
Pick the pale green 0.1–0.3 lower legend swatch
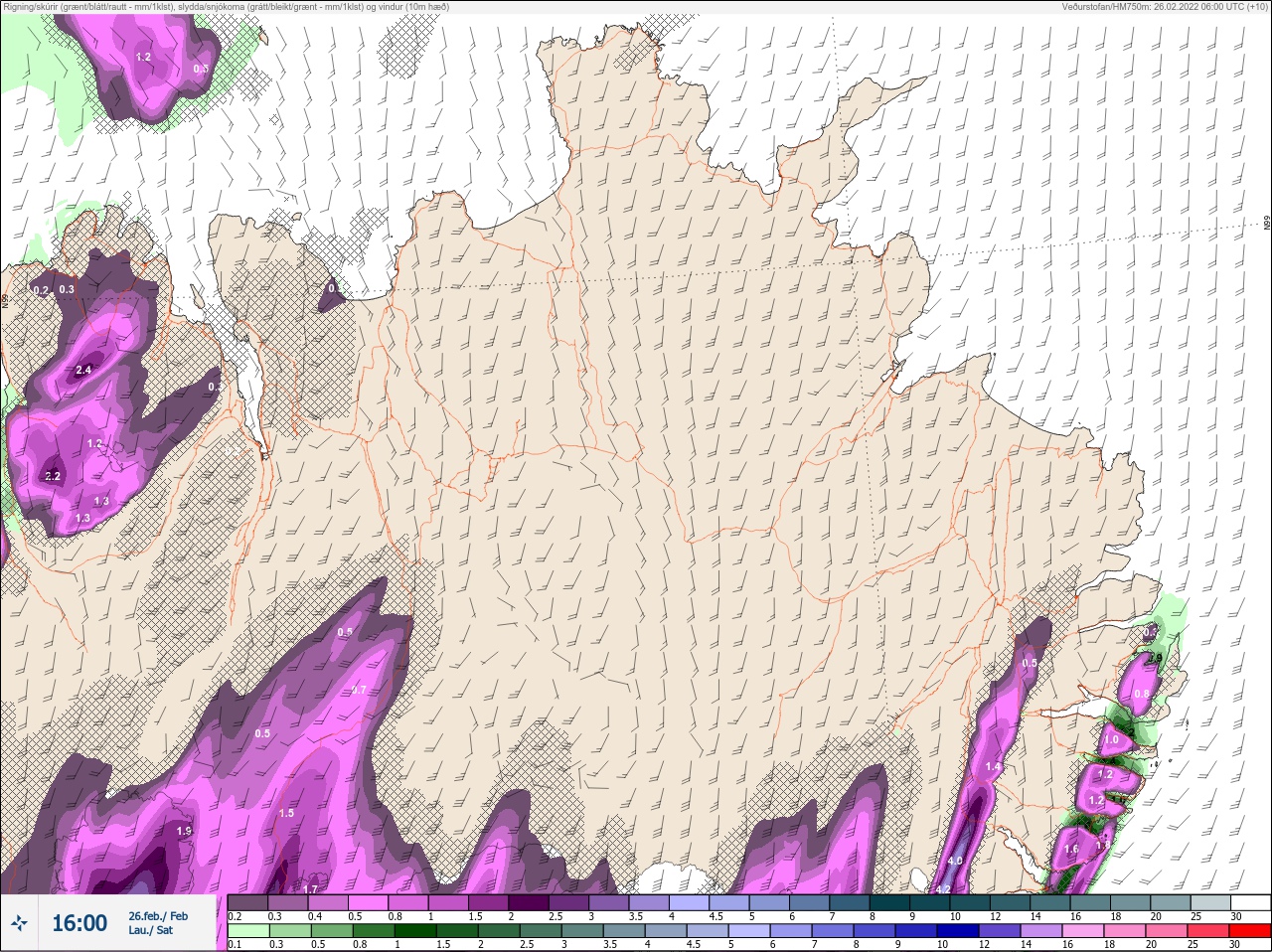pyautogui.click(x=247, y=931)
